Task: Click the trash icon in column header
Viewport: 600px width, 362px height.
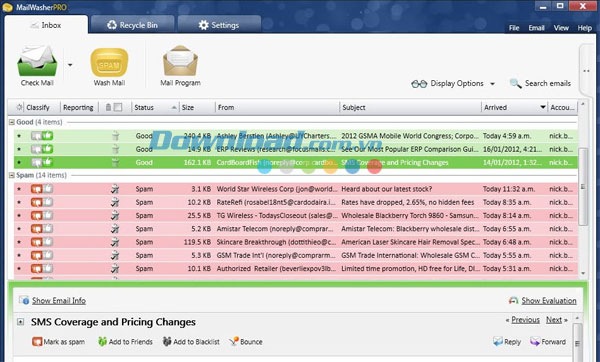Action: (x=108, y=107)
